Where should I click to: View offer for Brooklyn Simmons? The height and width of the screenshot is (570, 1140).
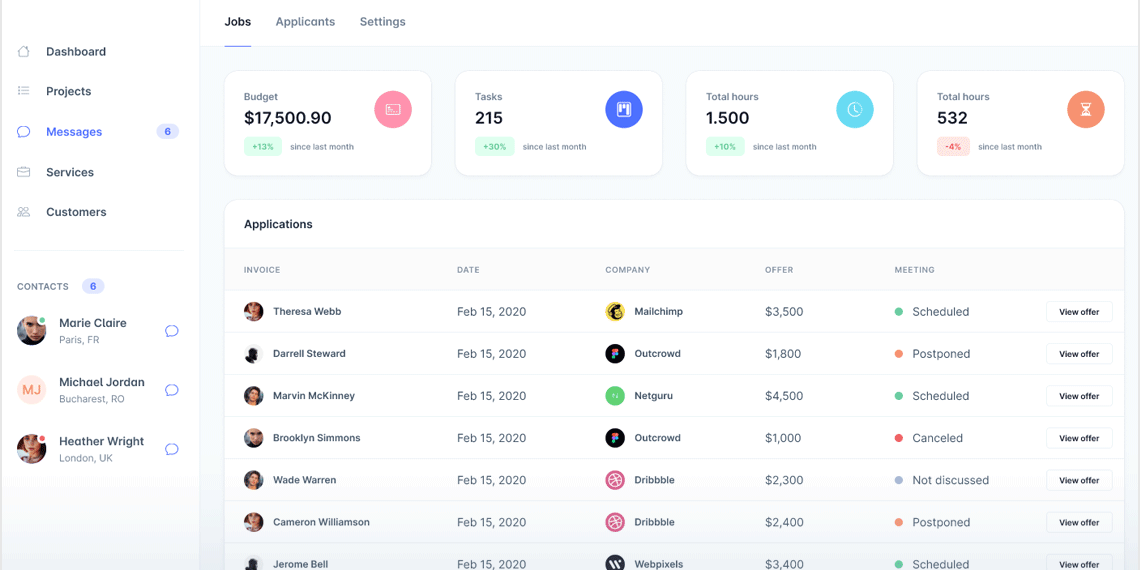click(x=1079, y=438)
